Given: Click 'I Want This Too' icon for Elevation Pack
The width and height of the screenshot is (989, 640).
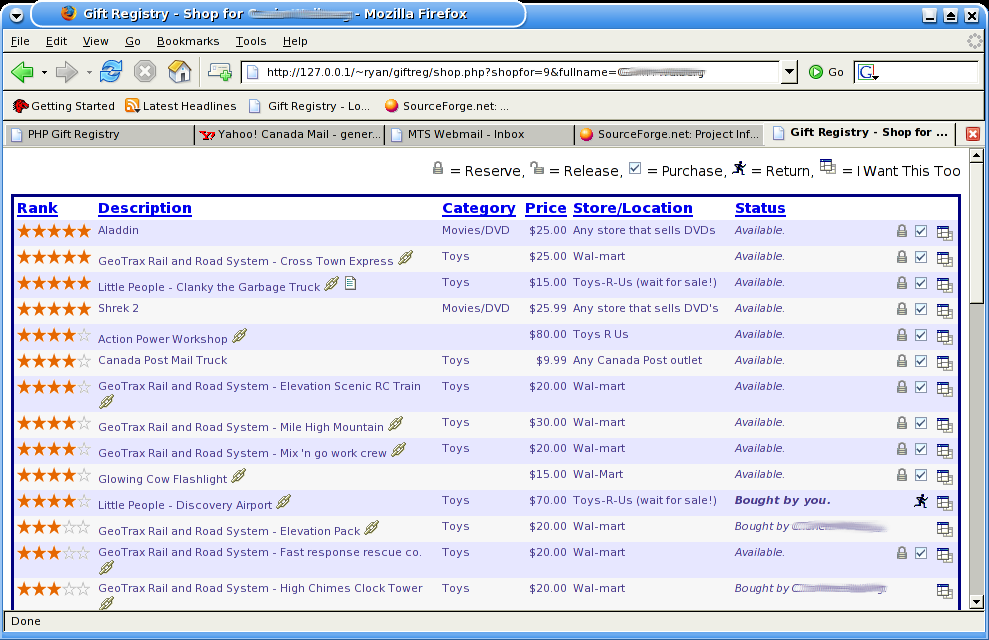Looking at the screenshot, I should point(944,528).
